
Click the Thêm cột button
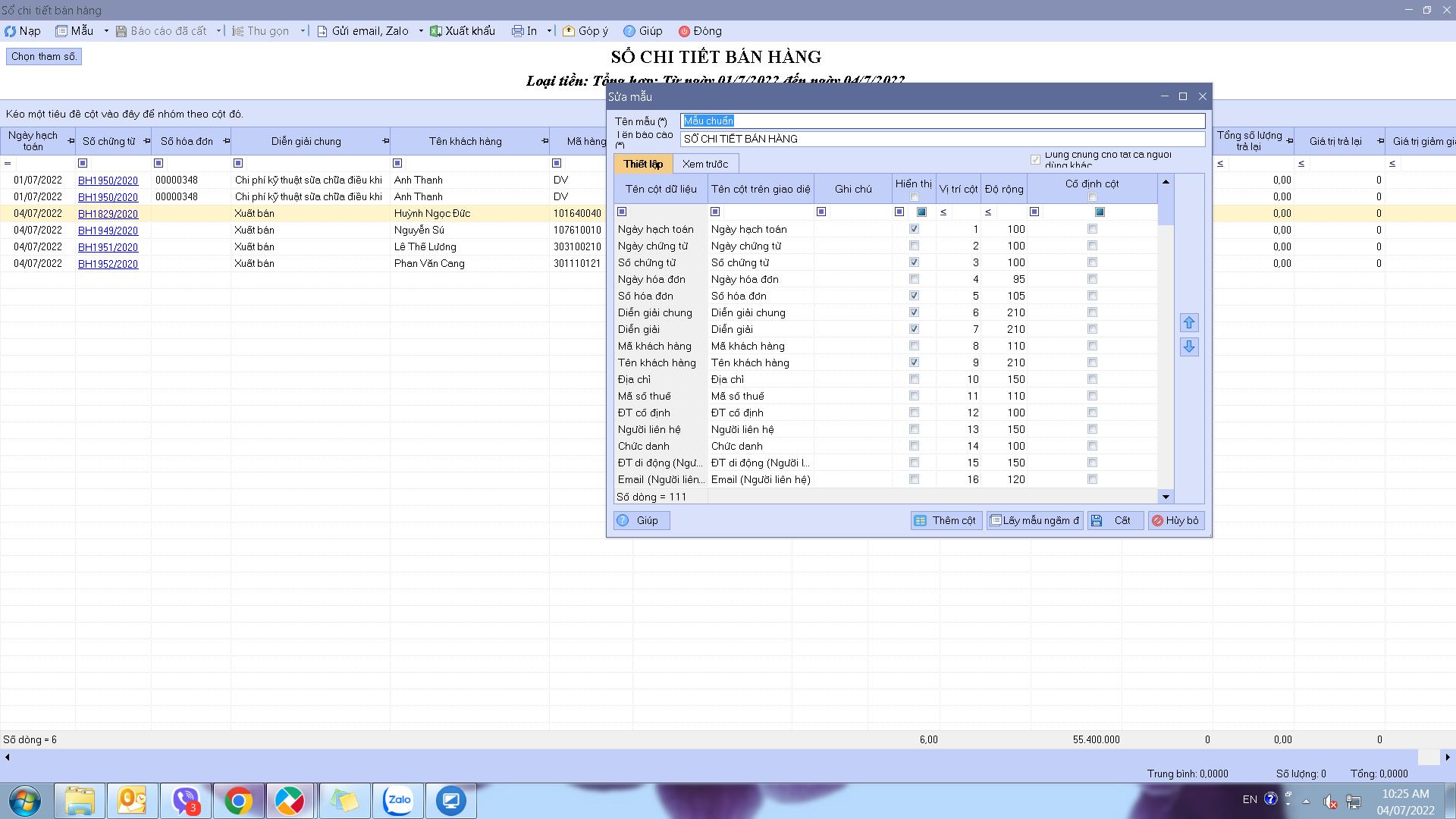point(946,520)
